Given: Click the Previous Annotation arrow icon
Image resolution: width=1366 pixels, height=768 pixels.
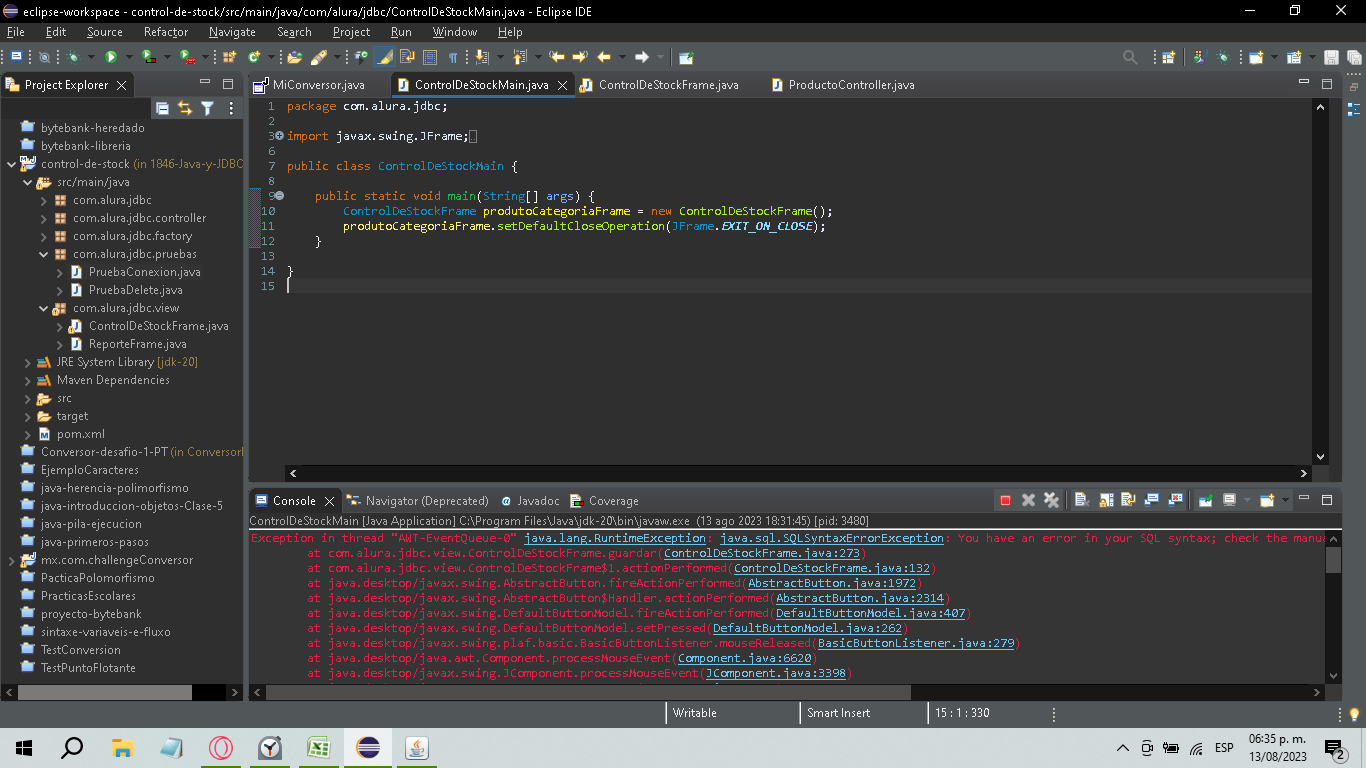Looking at the screenshot, I should click(x=519, y=57).
